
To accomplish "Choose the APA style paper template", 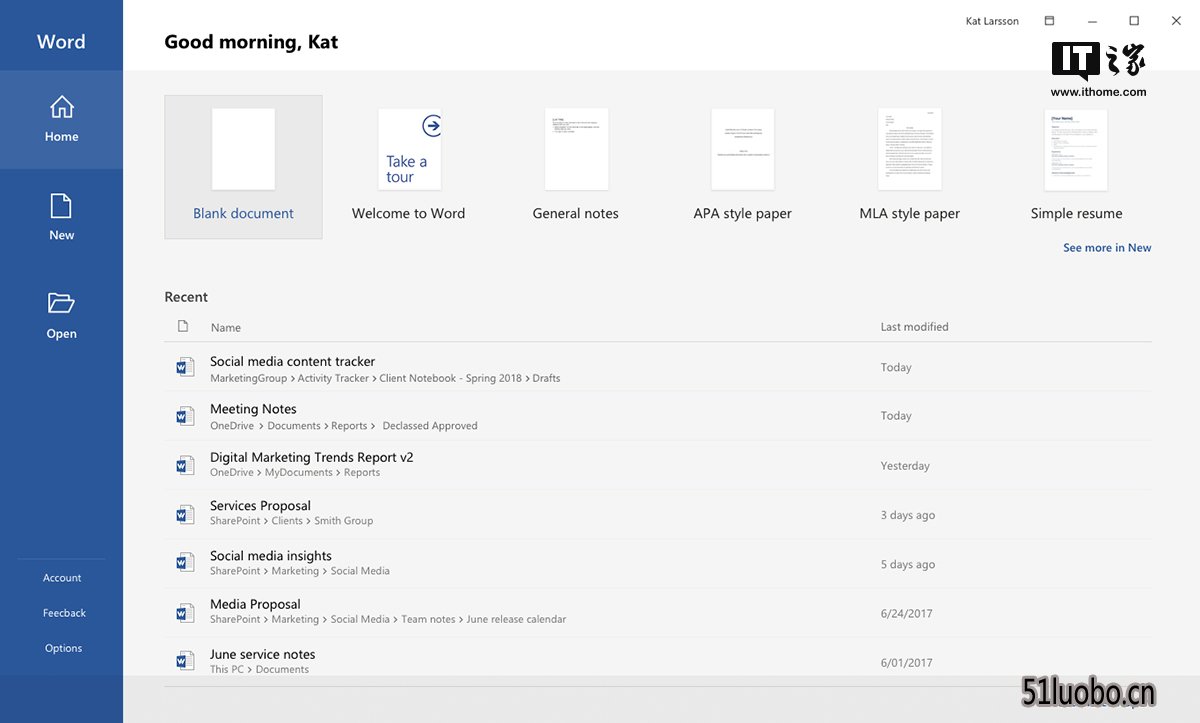I will coord(742,167).
